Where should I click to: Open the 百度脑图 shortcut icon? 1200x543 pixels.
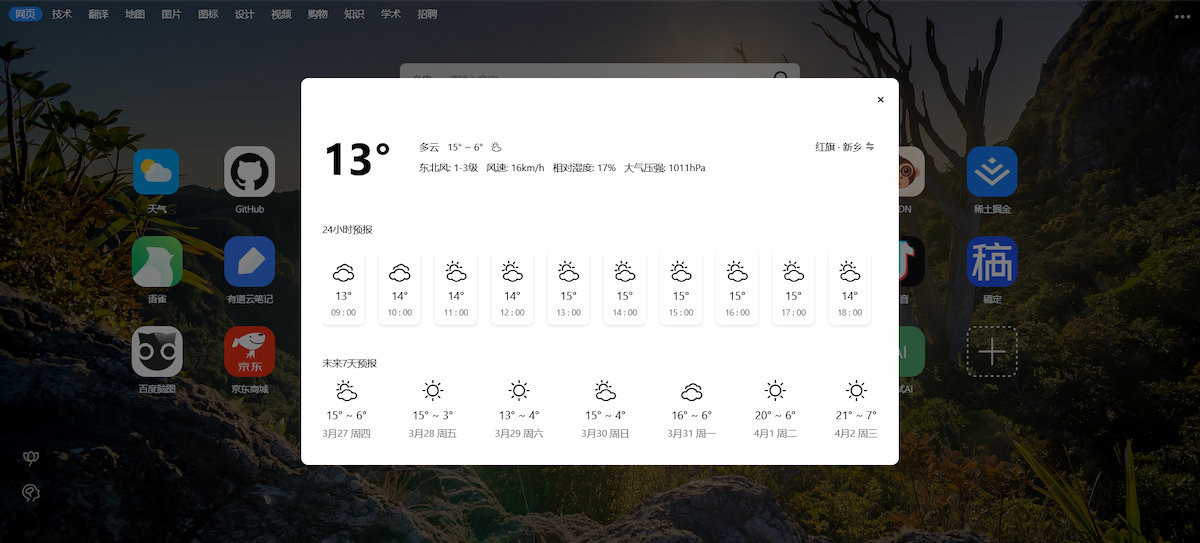[x=156, y=351]
